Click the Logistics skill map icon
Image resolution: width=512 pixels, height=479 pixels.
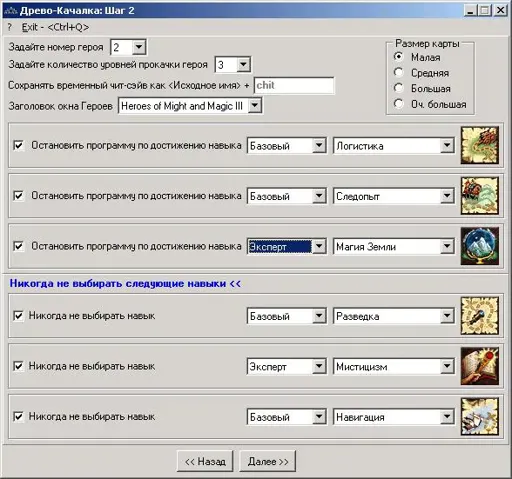[x=480, y=145]
